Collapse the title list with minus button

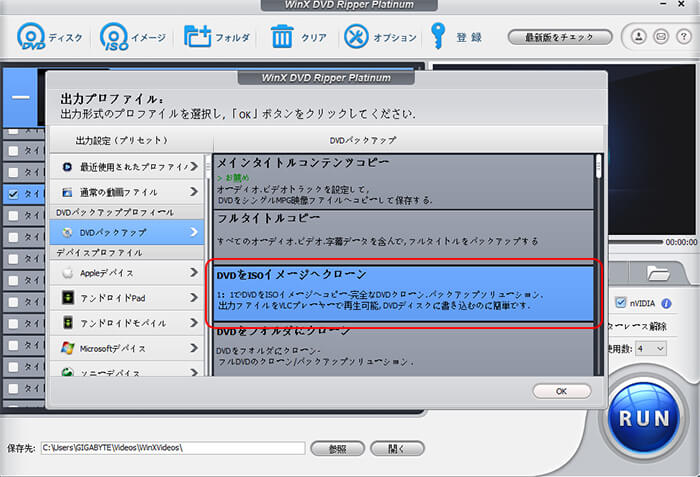click(x=21, y=97)
